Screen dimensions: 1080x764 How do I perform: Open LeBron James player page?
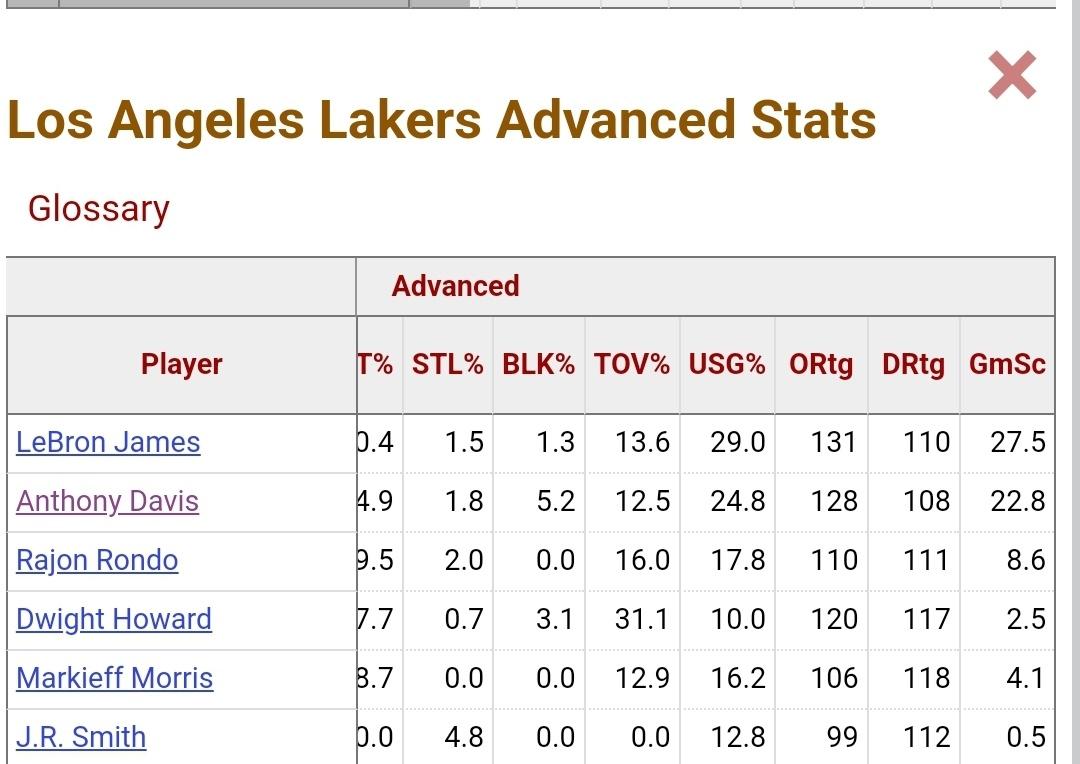click(108, 442)
